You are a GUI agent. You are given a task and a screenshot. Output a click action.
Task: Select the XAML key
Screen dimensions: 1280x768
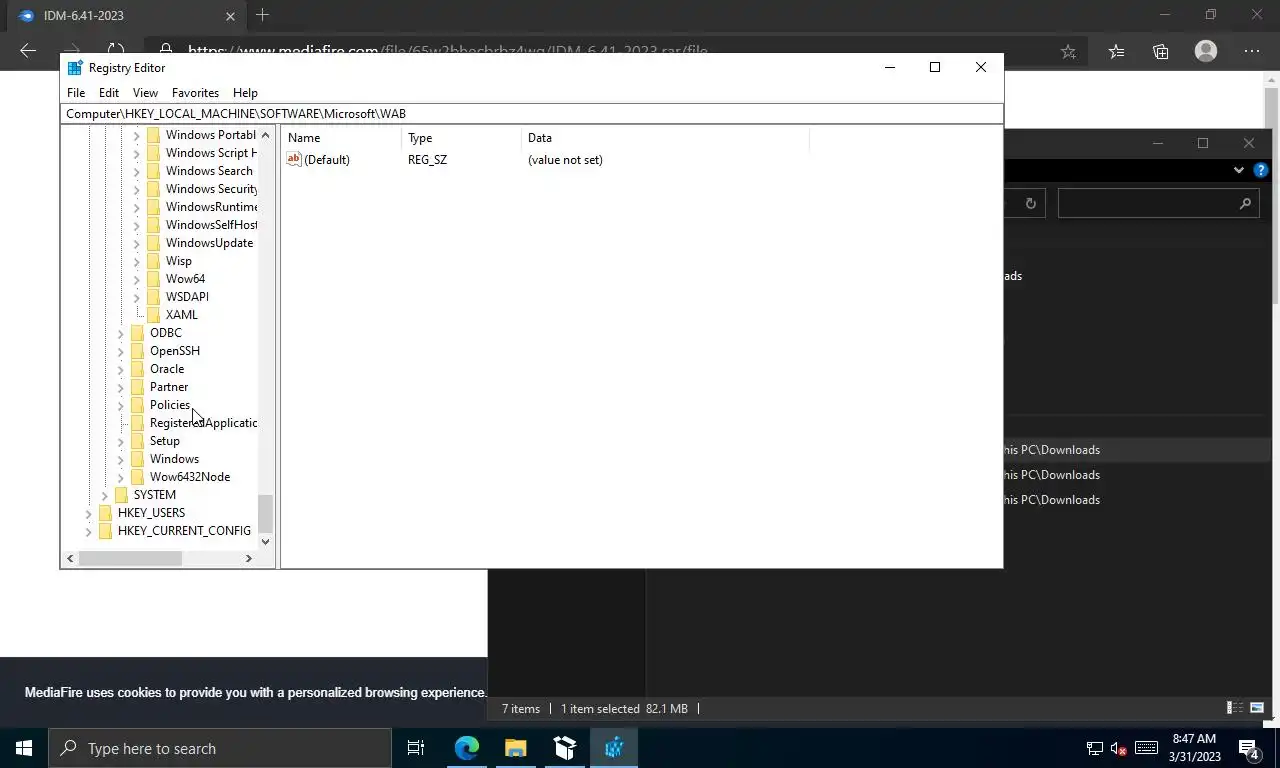(x=181, y=315)
